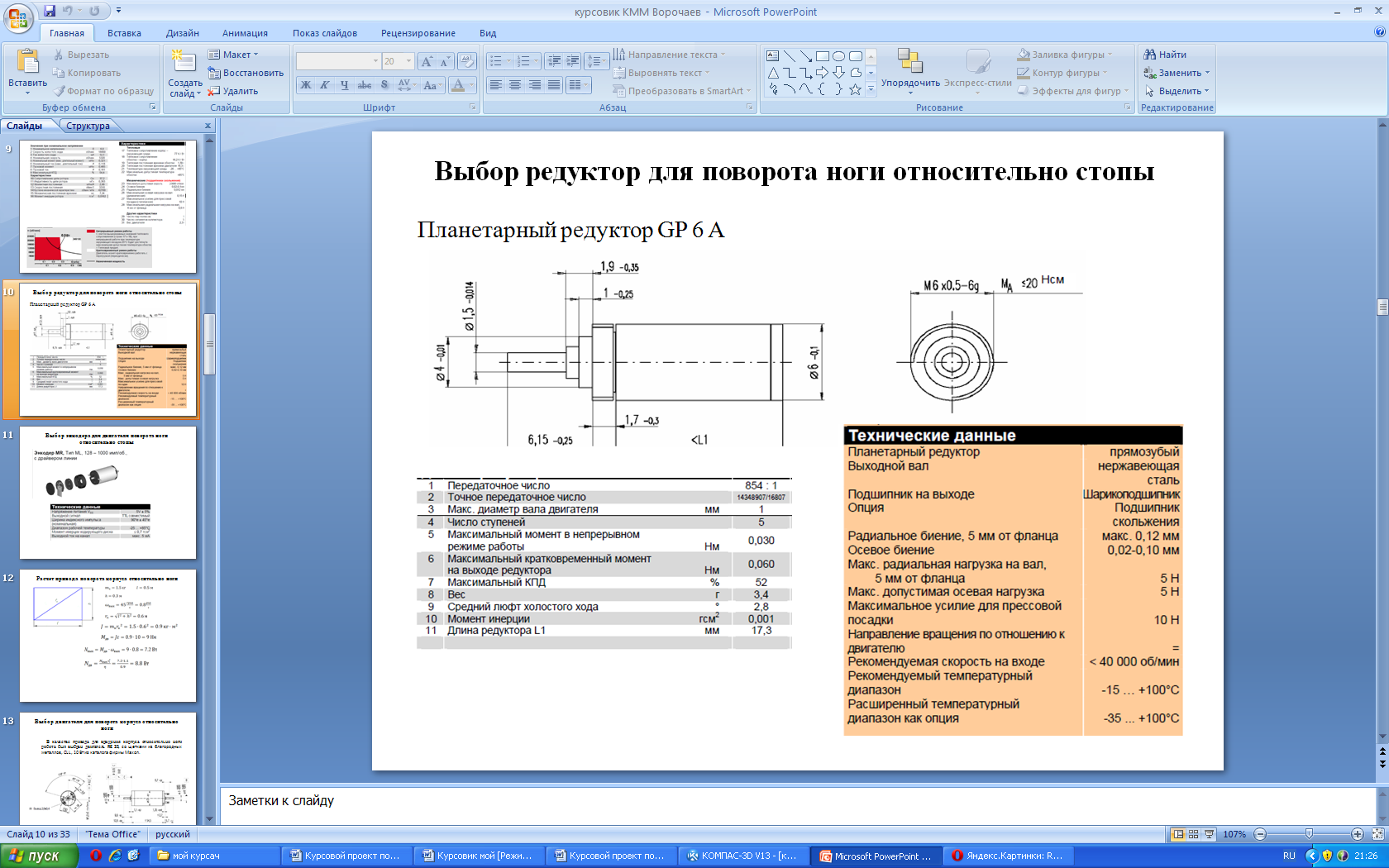Screen dimensions: 1389x868
Task: Open Направление текста dropdown
Action: [x=669, y=55]
